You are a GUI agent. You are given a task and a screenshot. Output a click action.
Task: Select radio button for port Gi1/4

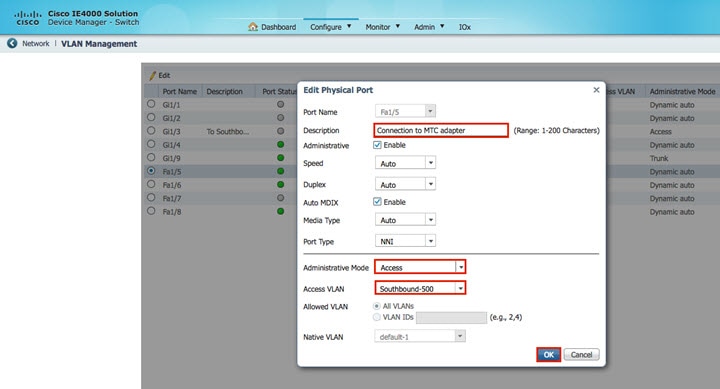[151, 144]
